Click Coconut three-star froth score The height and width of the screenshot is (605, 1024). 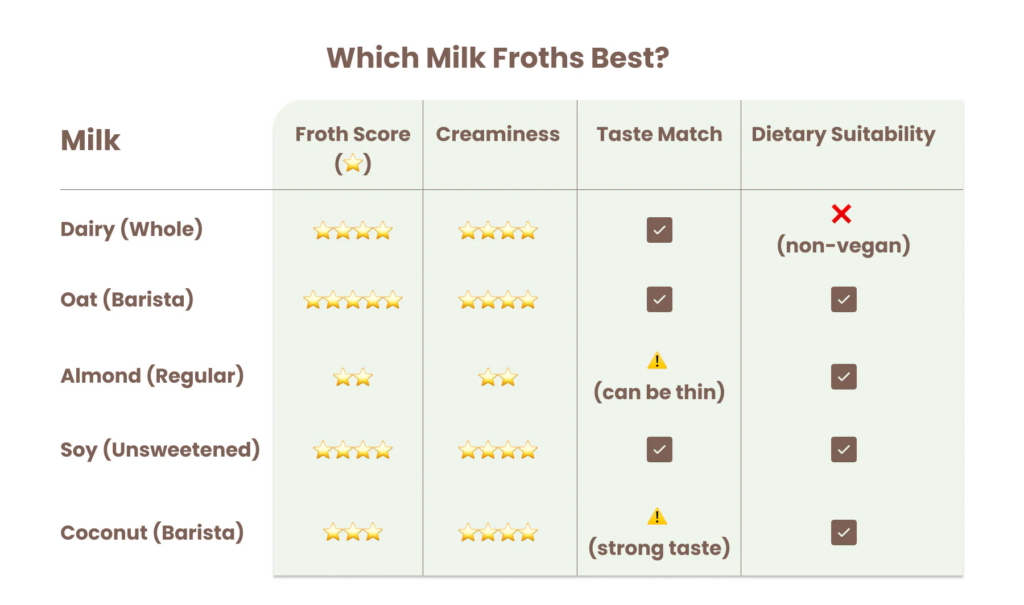[x=353, y=532]
